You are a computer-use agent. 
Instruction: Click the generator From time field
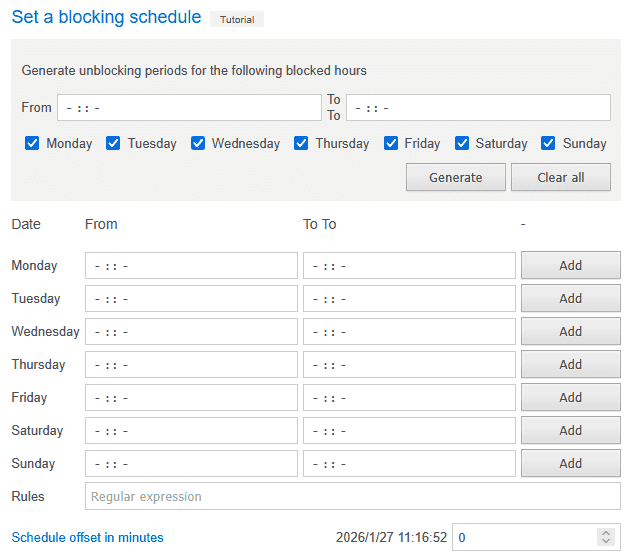coord(188,107)
